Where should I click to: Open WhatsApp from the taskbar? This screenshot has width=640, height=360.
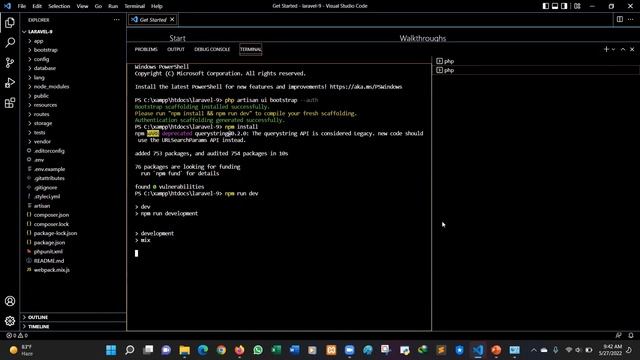click(x=258, y=350)
